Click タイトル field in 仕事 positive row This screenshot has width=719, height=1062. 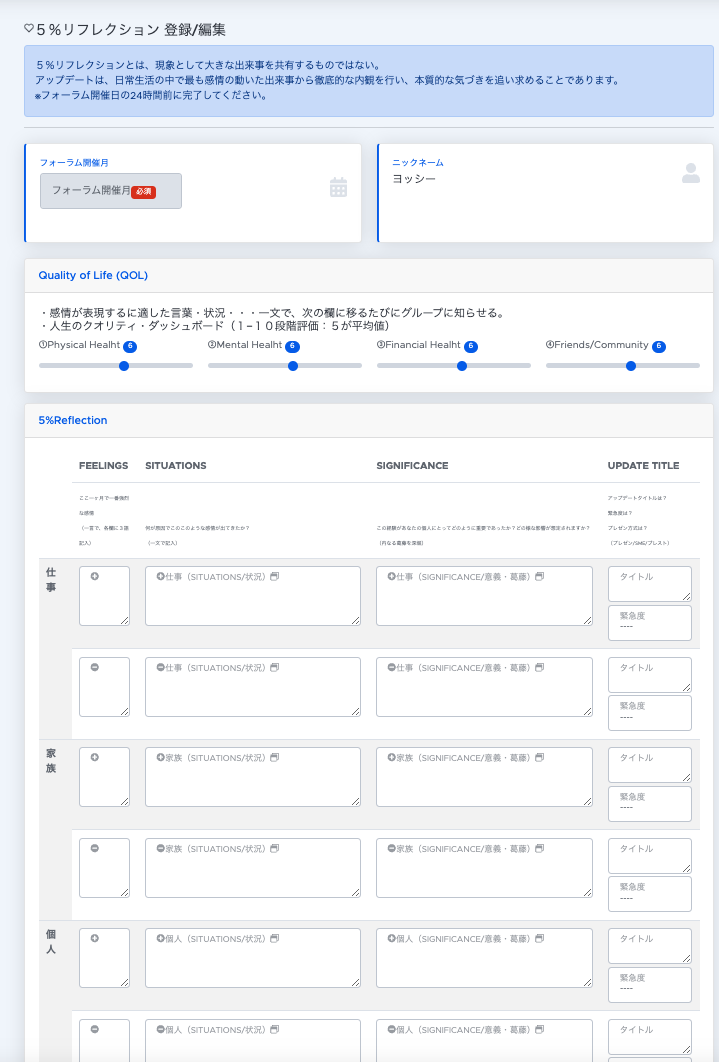click(649, 584)
